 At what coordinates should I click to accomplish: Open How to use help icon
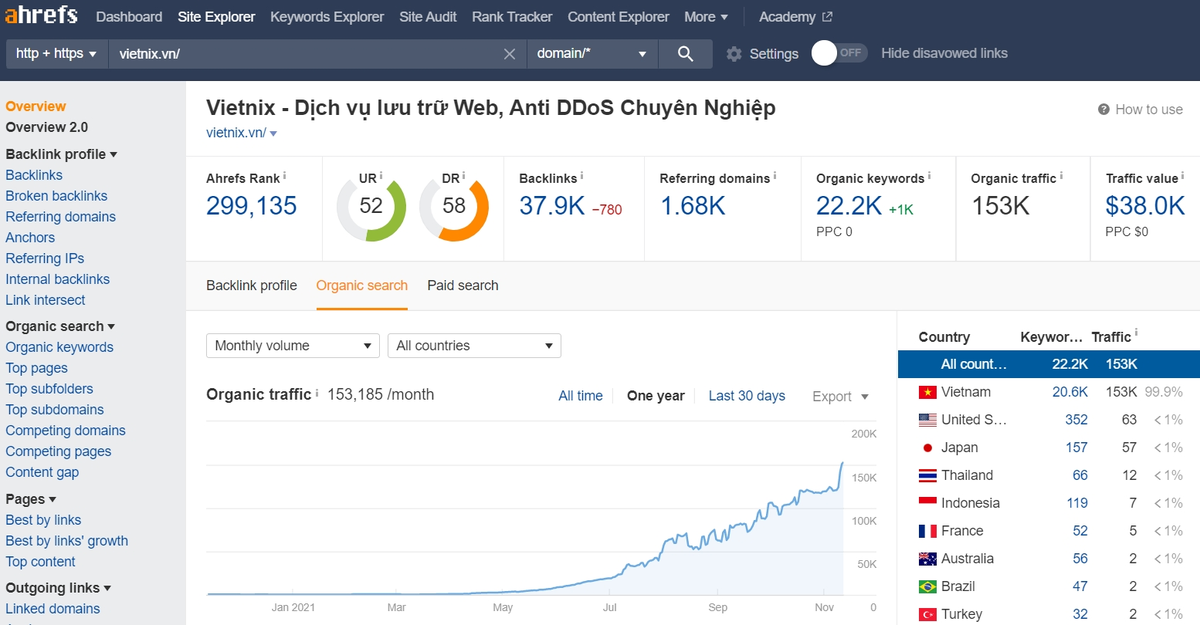pos(1104,109)
